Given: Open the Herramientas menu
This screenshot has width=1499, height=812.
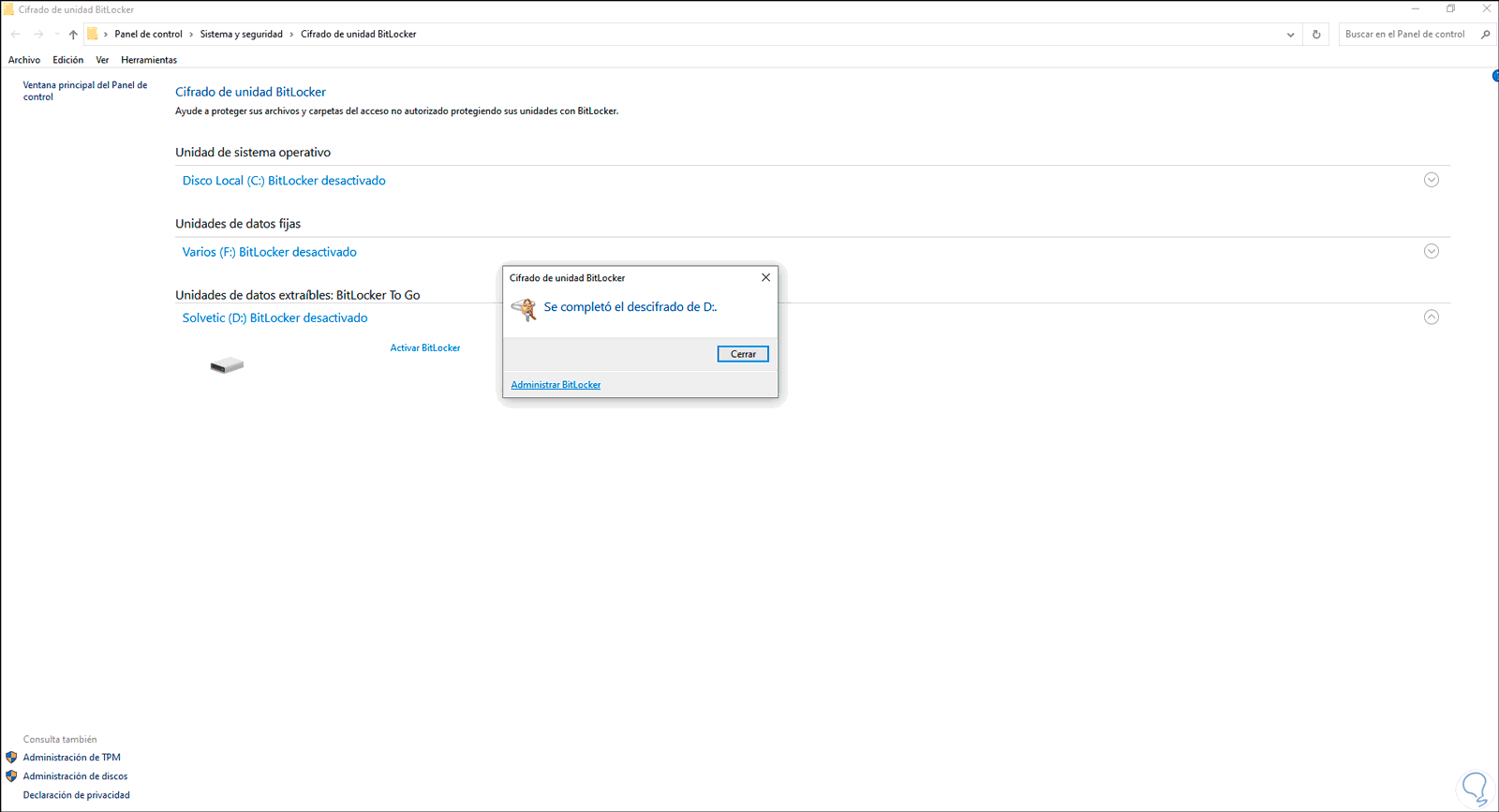Looking at the screenshot, I should pos(149,60).
